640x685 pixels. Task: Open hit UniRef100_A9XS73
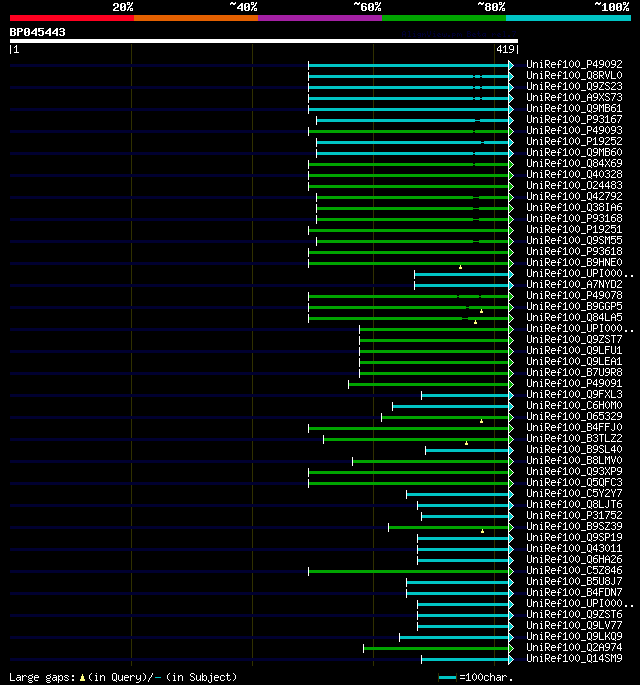click(574, 97)
